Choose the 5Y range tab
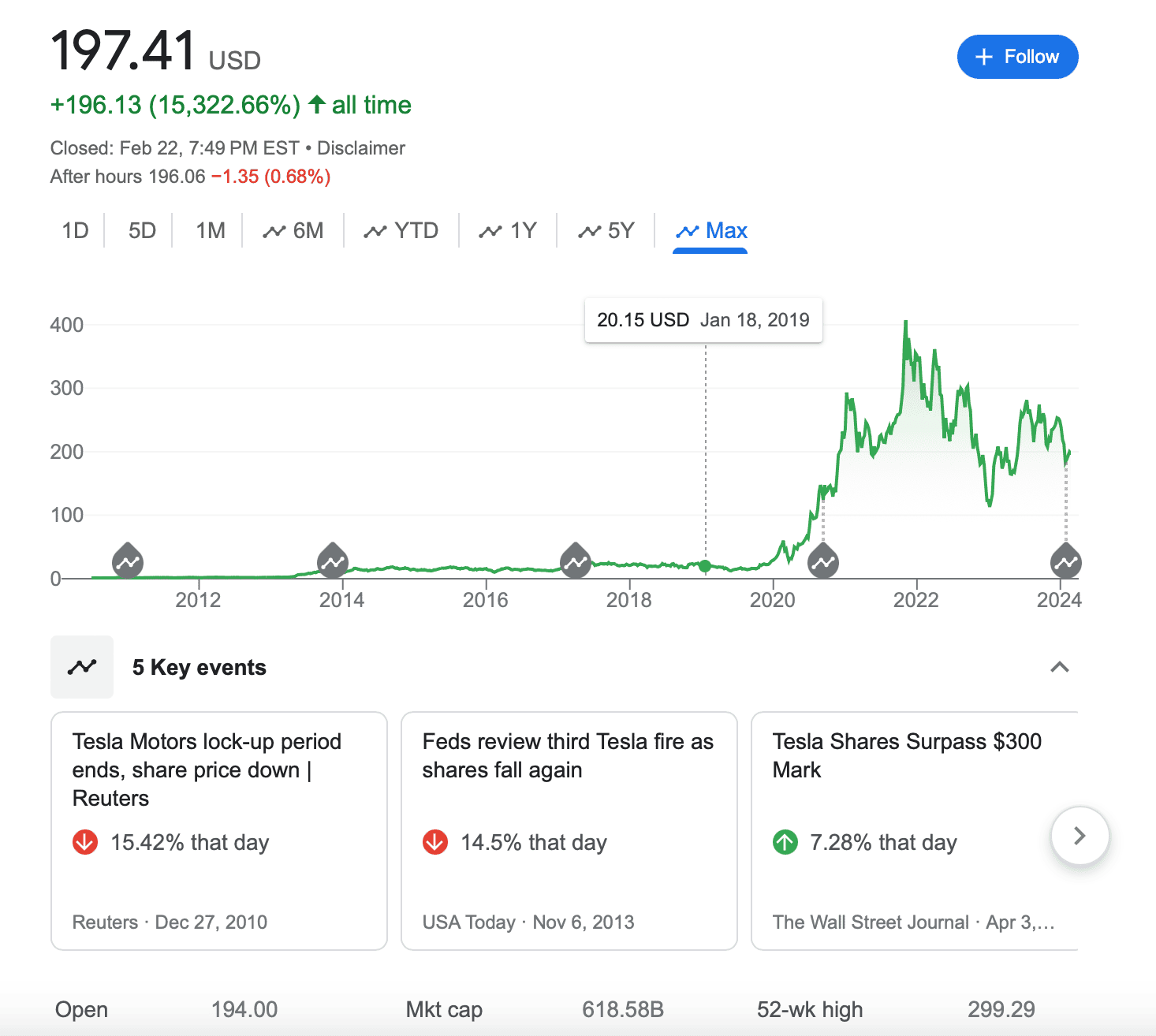The height and width of the screenshot is (1036, 1156). point(606,230)
